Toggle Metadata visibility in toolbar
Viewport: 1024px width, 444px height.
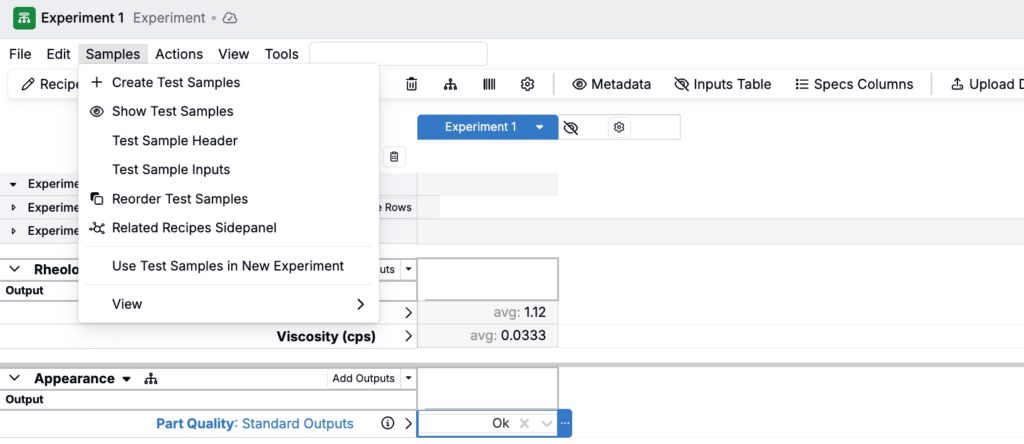pyautogui.click(x=611, y=85)
